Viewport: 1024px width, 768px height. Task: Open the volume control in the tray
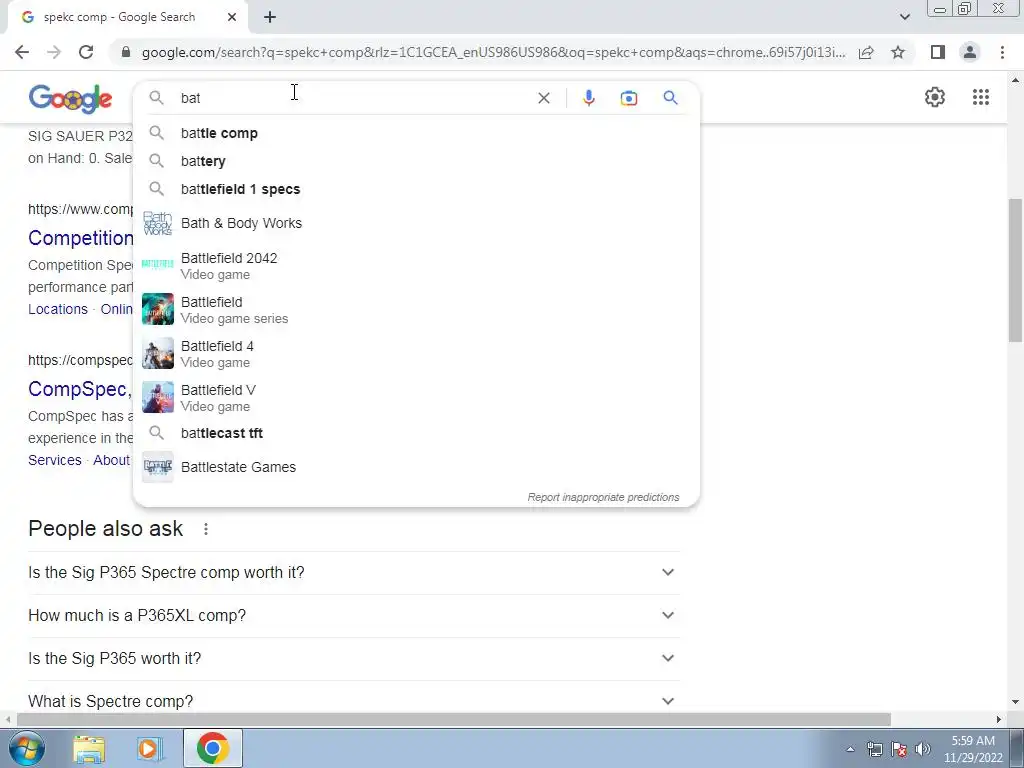pyautogui.click(x=923, y=749)
